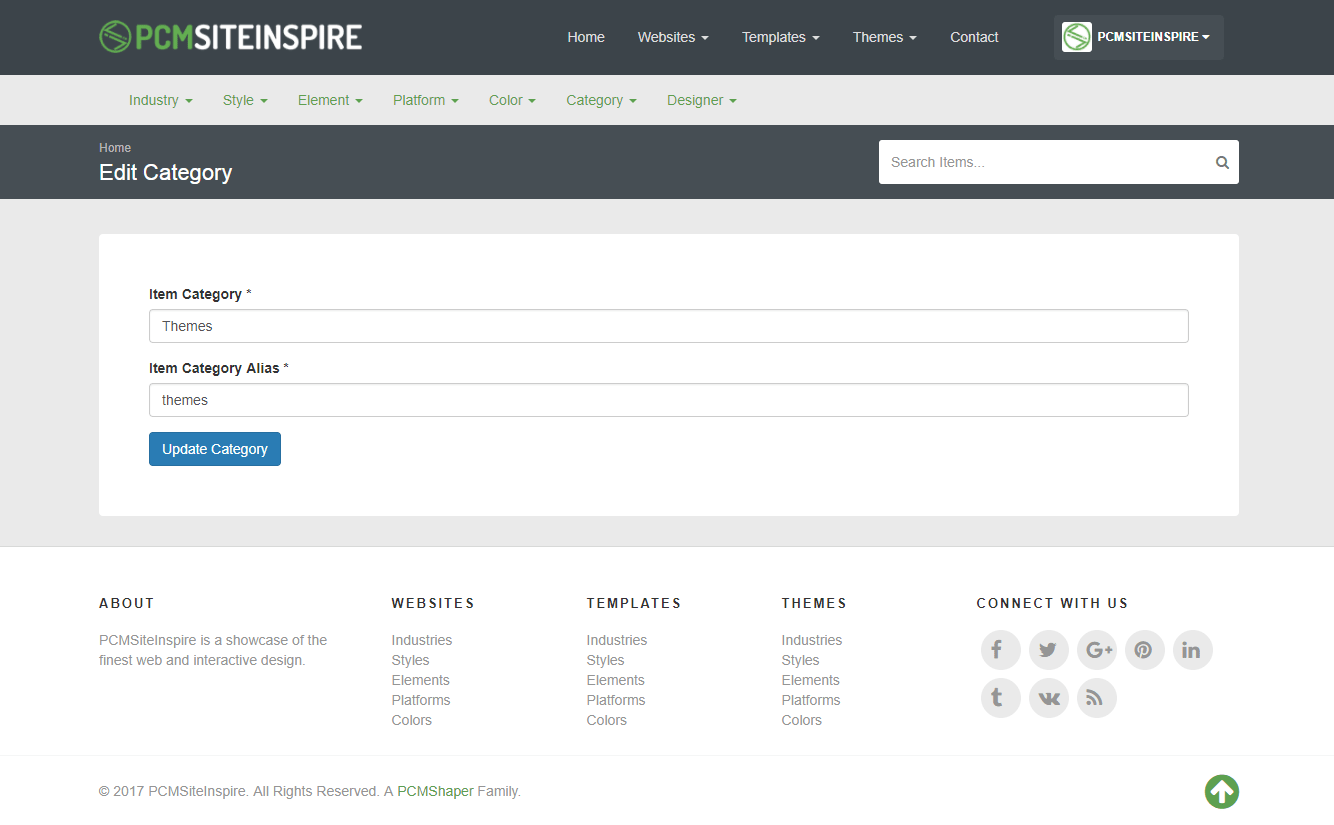This screenshot has height=825, width=1334.
Task: Expand the Category filter dropdown
Action: pyautogui.click(x=601, y=100)
